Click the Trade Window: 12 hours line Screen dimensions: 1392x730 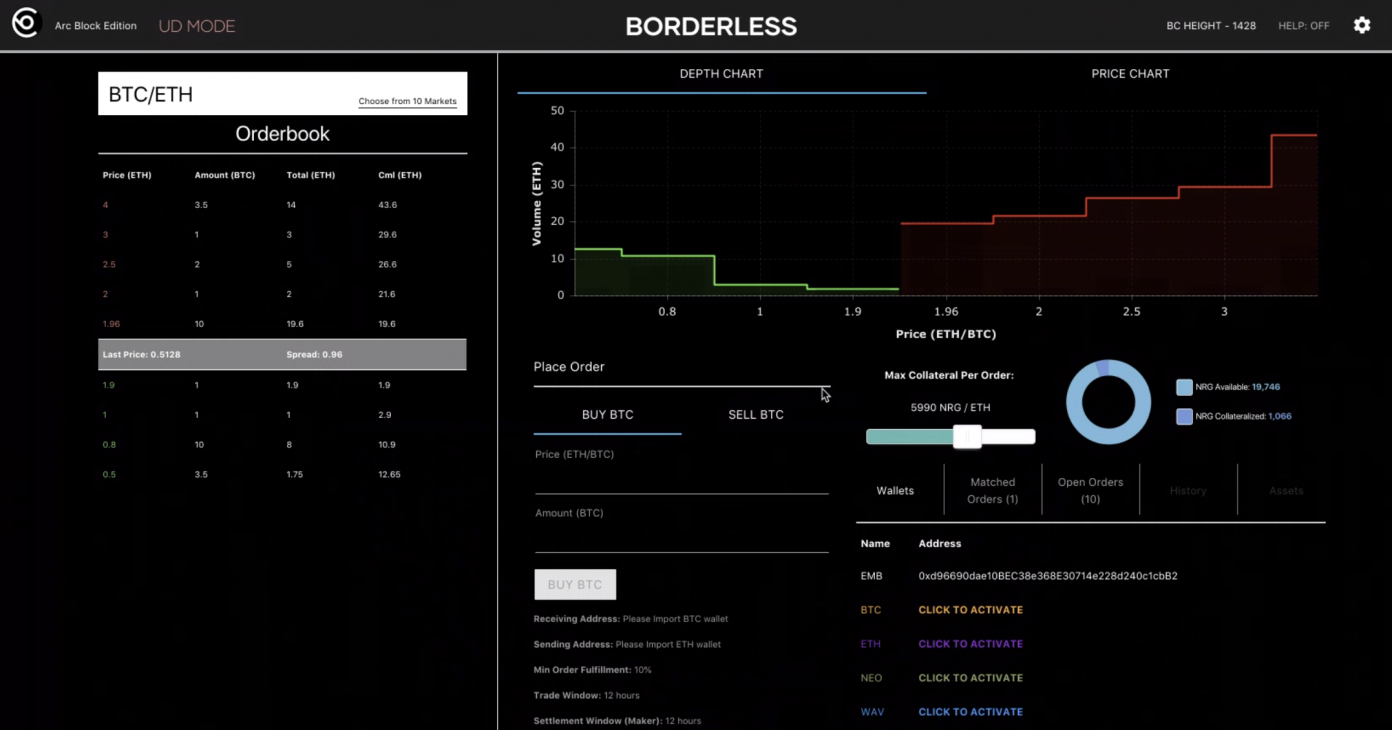point(587,695)
